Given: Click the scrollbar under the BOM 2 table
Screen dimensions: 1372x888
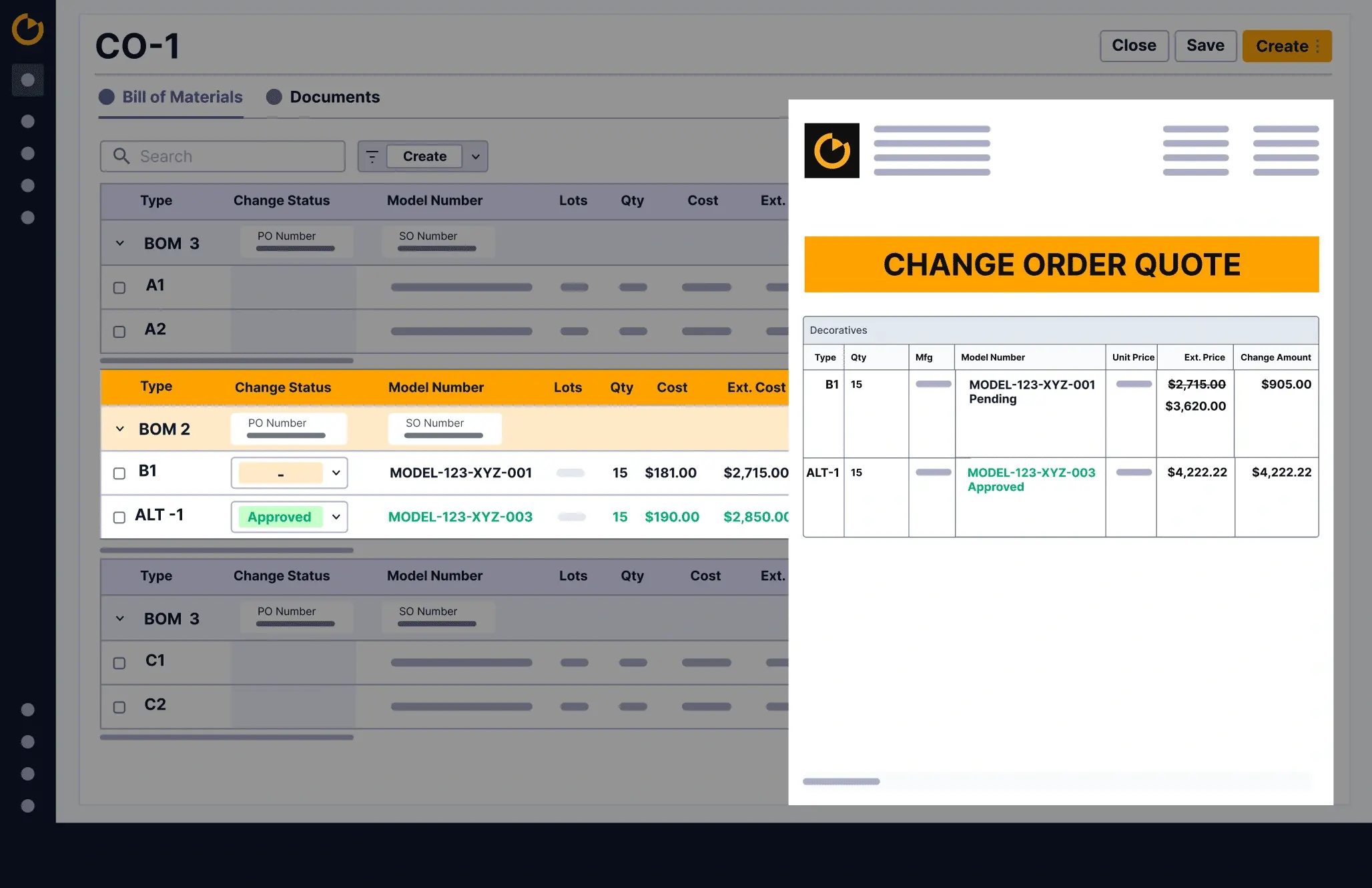Looking at the screenshot, I should click(x=227, y=550).
